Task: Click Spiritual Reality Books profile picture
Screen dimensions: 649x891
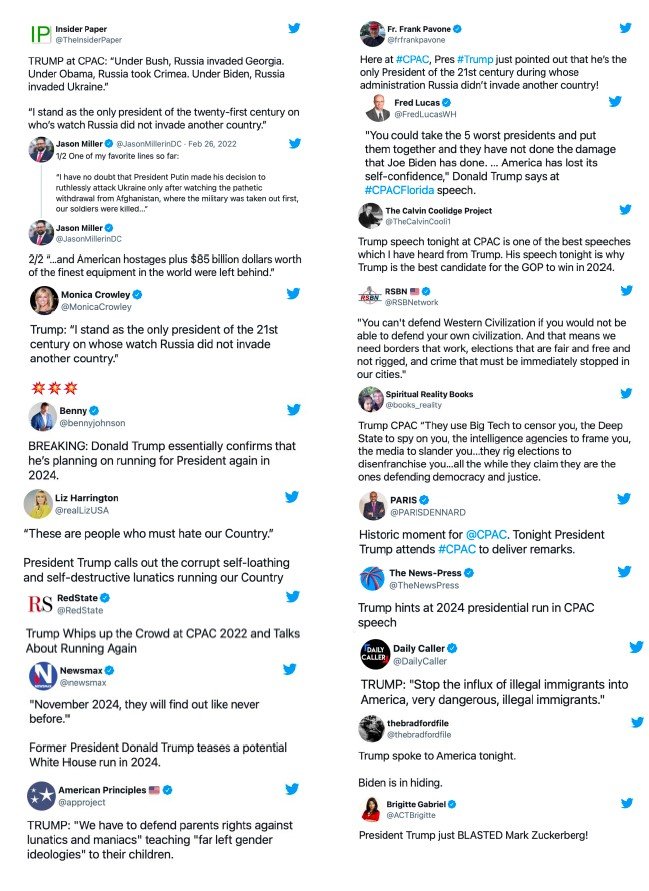Action: tap(371, 399)
